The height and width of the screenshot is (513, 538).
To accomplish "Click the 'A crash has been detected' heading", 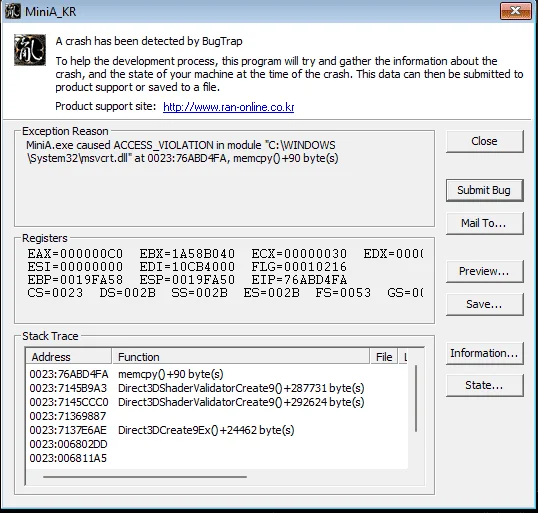I will [149, 41].
